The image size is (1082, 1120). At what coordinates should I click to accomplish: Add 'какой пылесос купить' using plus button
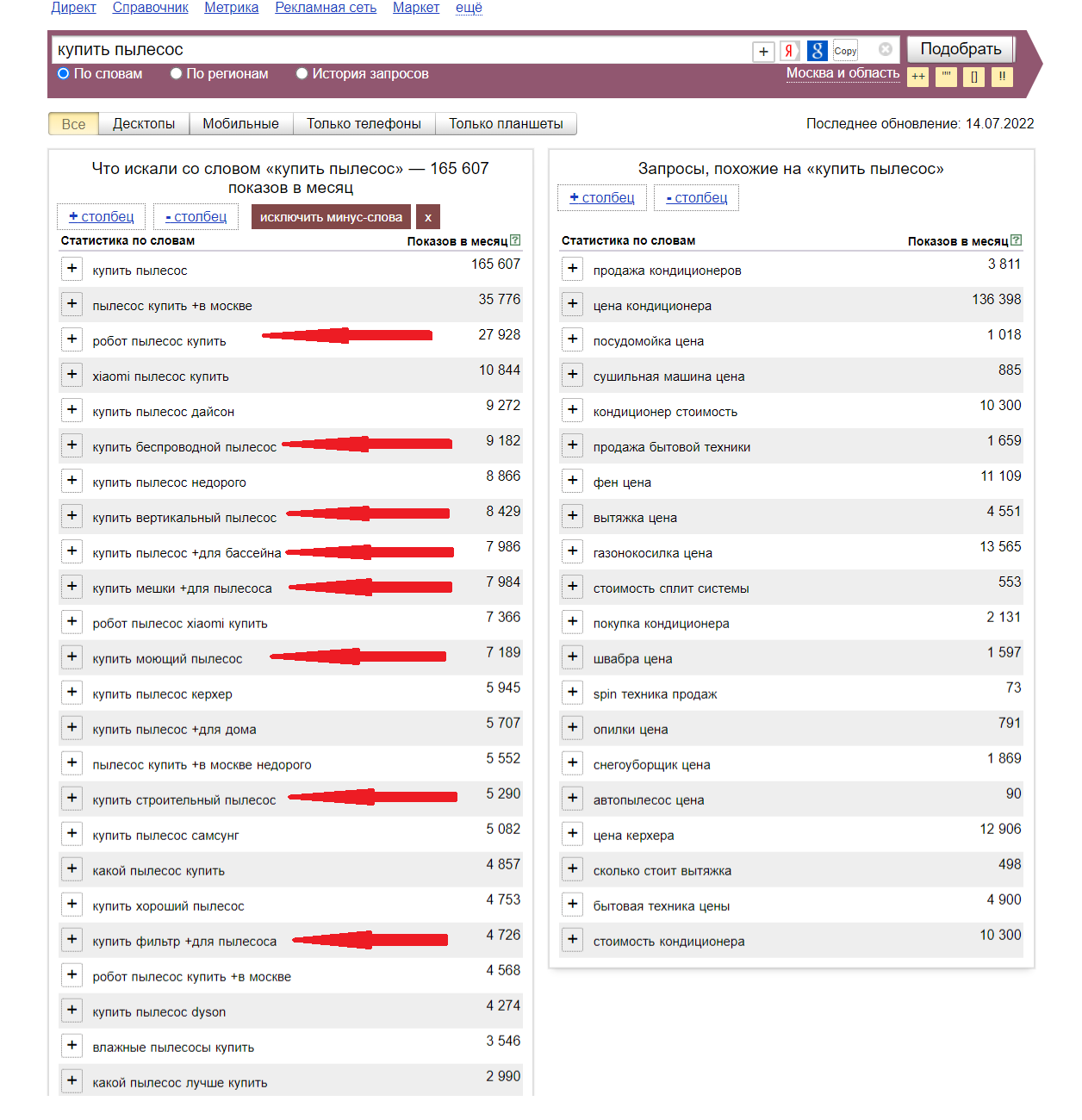(x=72, y=869)
